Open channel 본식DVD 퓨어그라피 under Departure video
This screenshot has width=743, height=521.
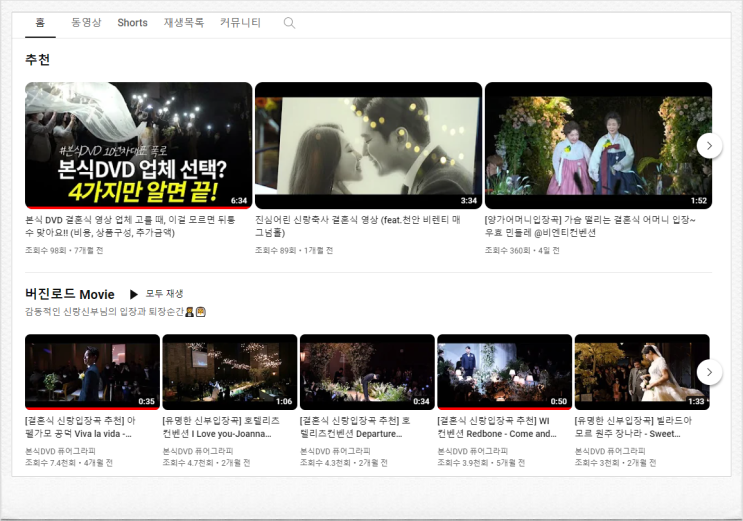point(335,451)
